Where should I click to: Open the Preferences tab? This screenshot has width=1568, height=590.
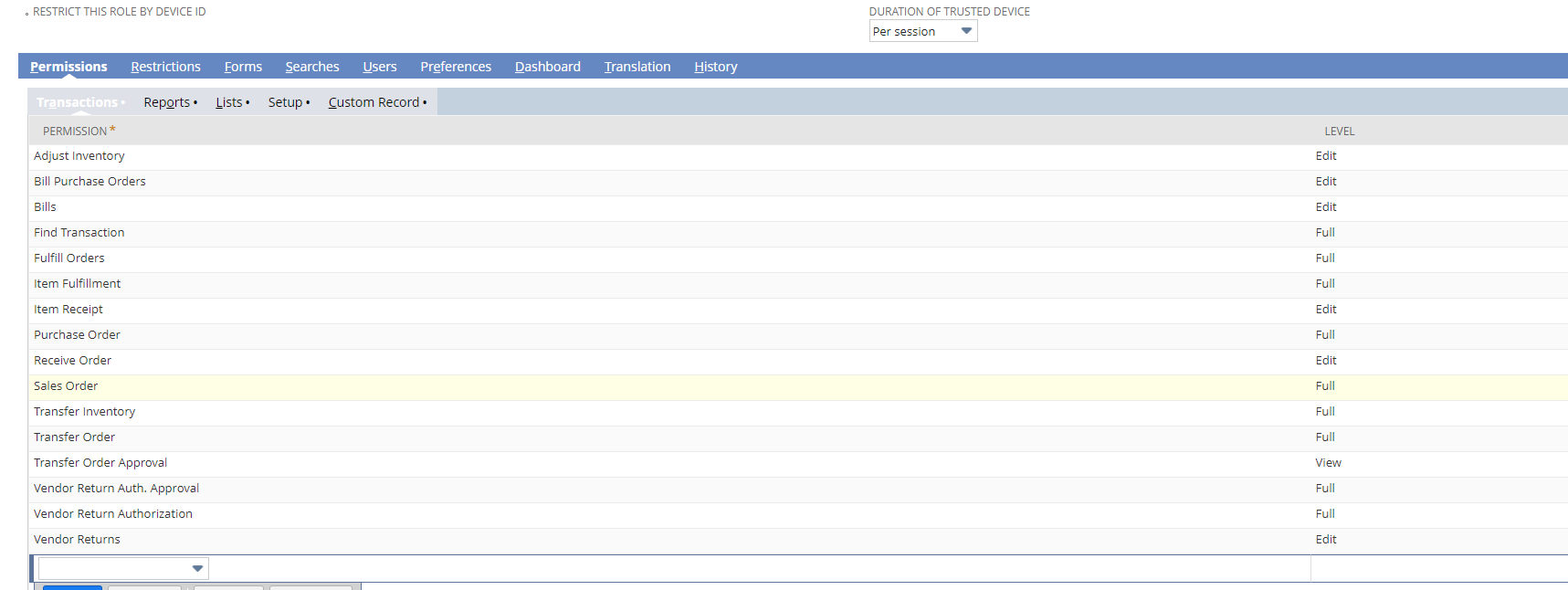(x=456, y=67)
